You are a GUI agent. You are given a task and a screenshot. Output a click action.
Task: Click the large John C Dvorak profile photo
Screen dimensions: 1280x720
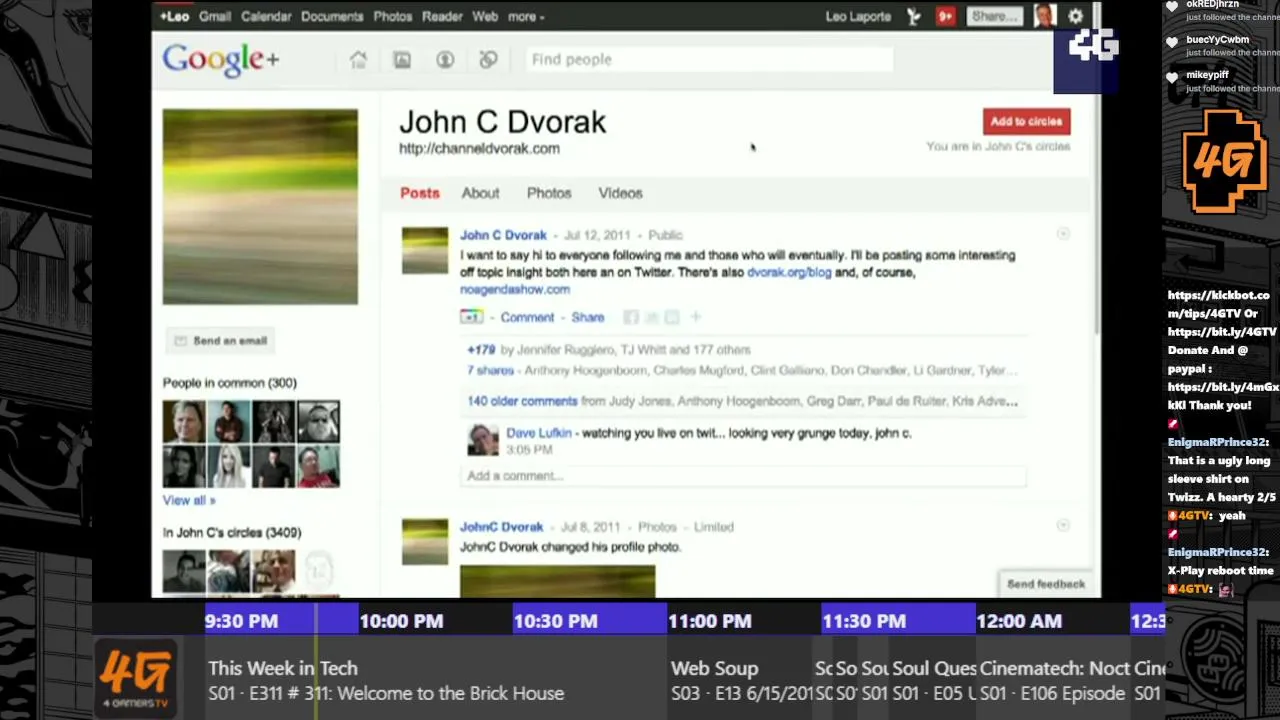point(260,207)
